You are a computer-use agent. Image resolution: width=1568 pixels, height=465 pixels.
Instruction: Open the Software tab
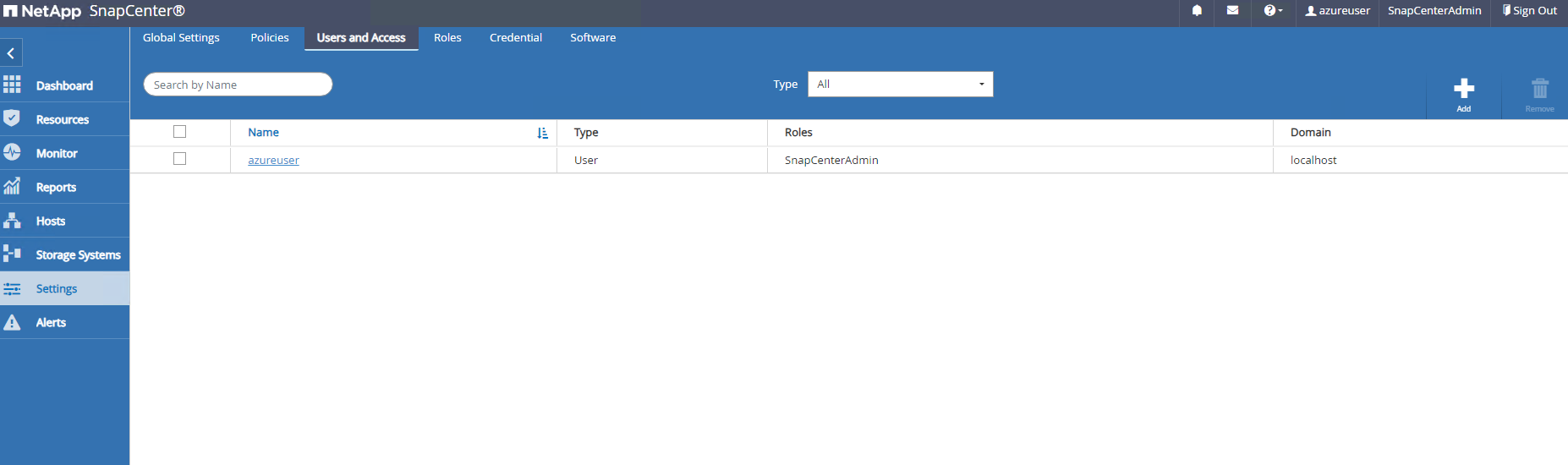[593, 38]
